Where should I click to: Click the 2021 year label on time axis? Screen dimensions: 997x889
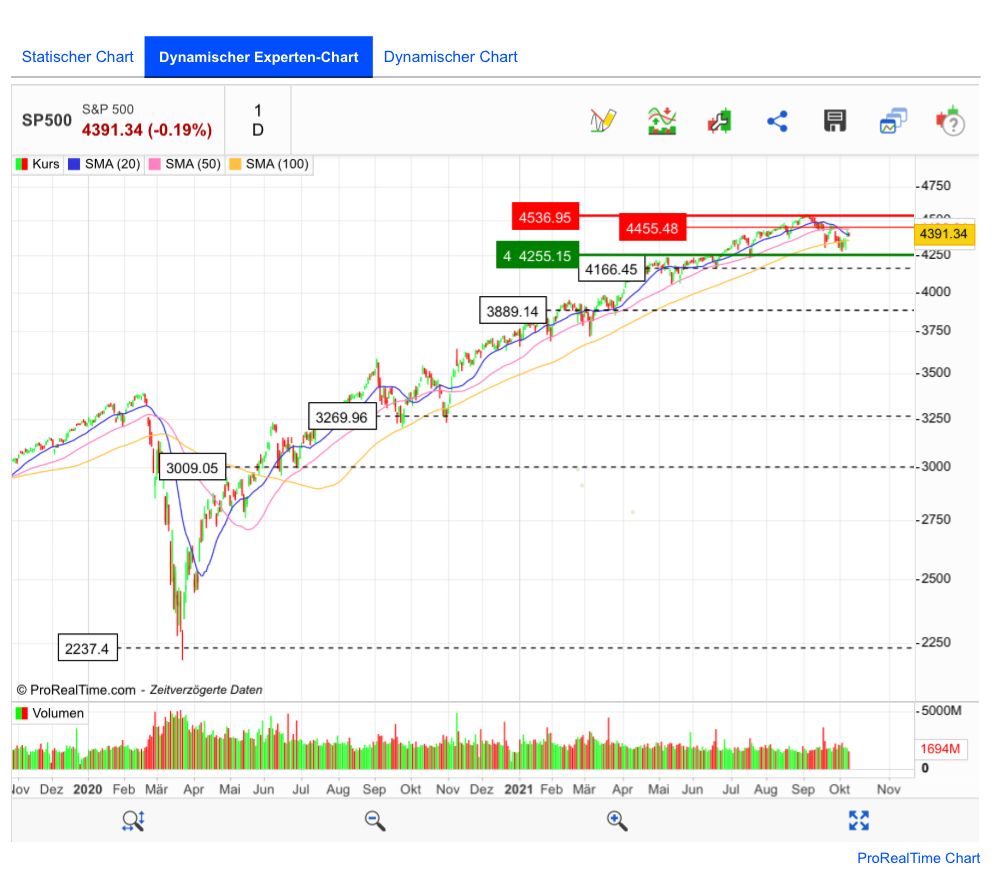[x=518, y=789]
